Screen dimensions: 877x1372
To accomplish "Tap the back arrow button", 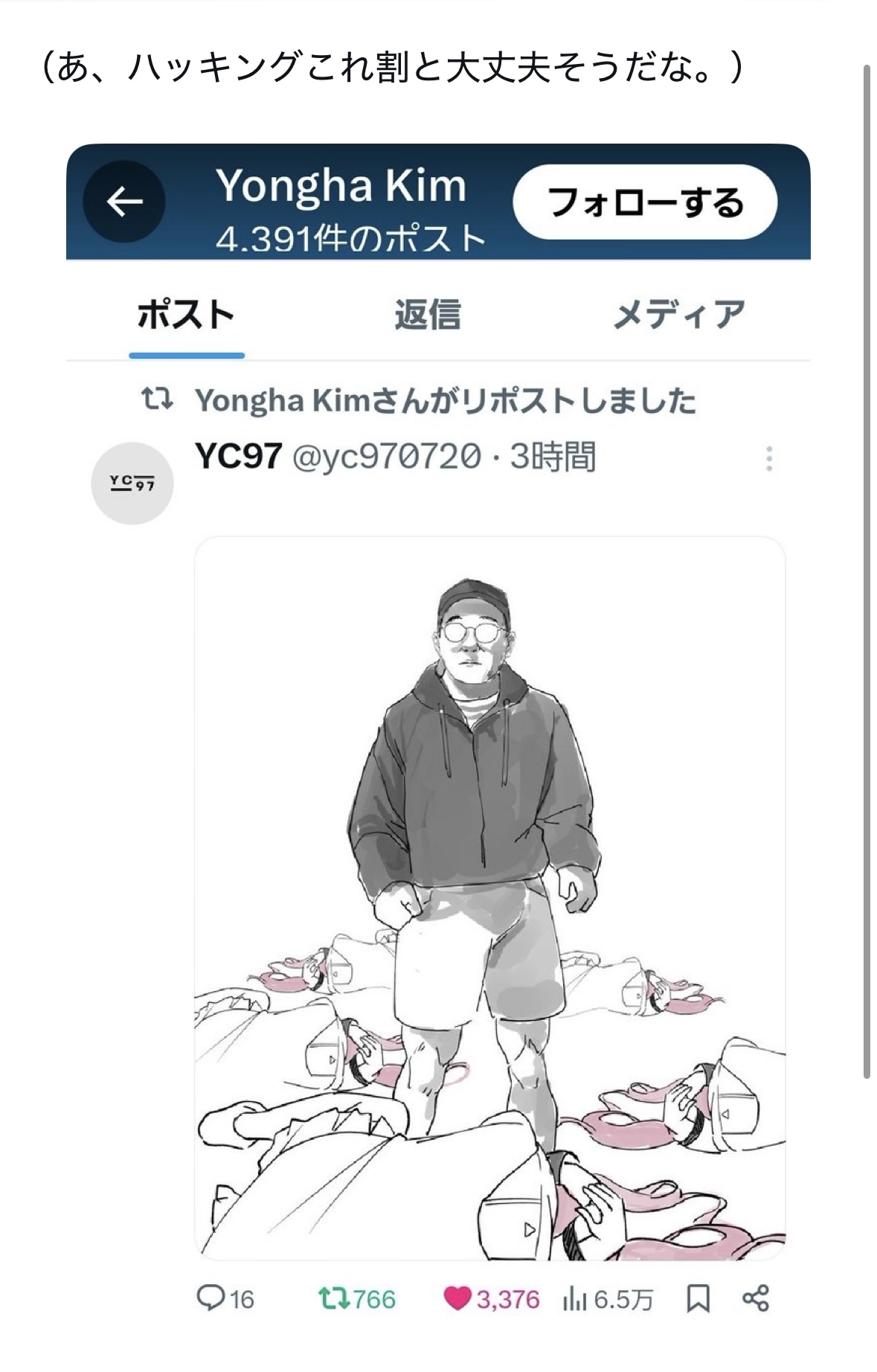I will [124, 201].
